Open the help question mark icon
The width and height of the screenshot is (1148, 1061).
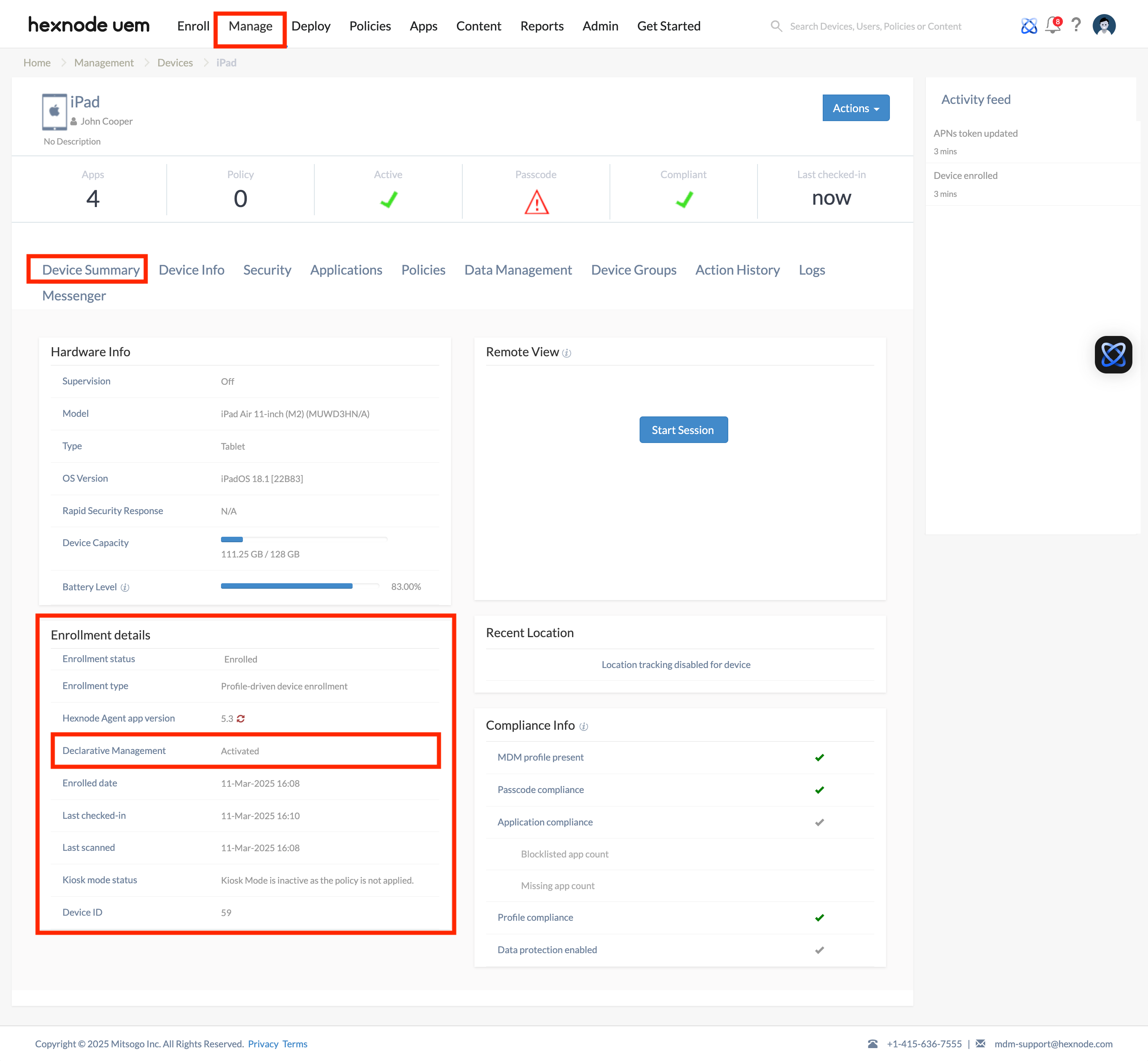click(x=1076, y=25)
